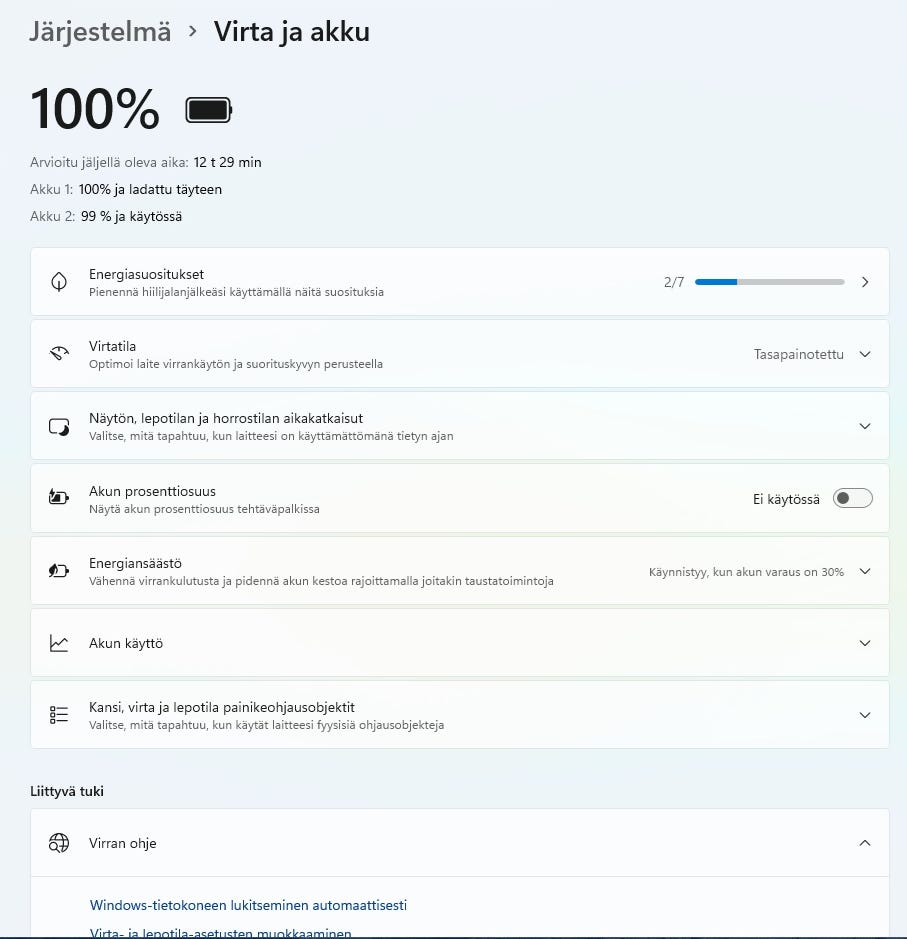Screen dimensions: 907x939
Task: Click the leaf icon for Energiasuositukset
Action: pos(59,282)
